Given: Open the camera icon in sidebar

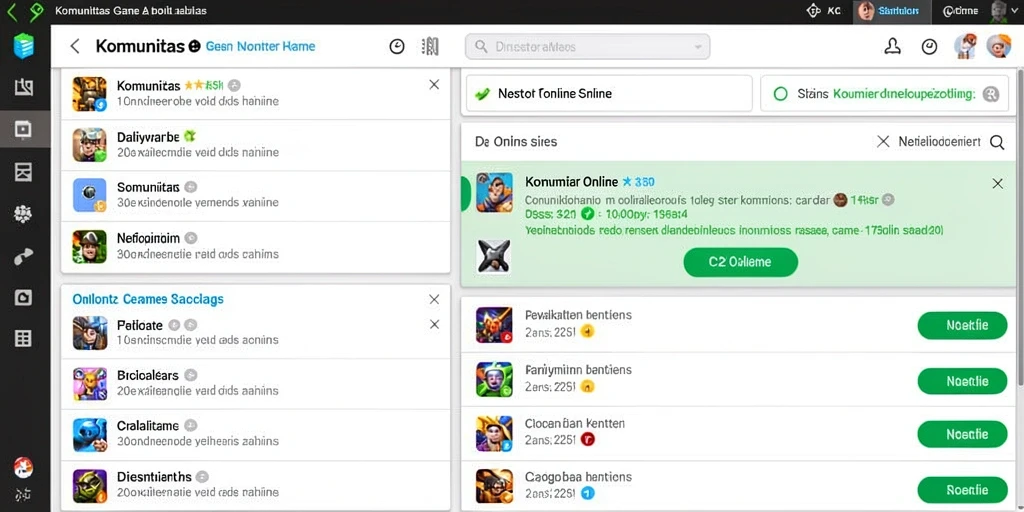Looking at the screenshot, I should pyautogui.click(x=24, y=297).
